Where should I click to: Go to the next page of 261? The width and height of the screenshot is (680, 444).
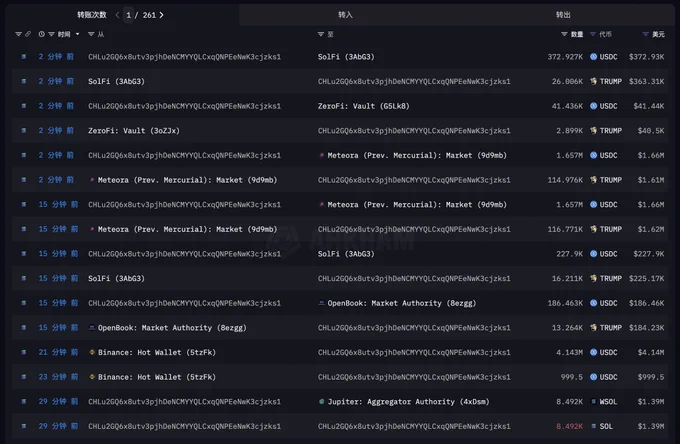(x=162, y=15)
